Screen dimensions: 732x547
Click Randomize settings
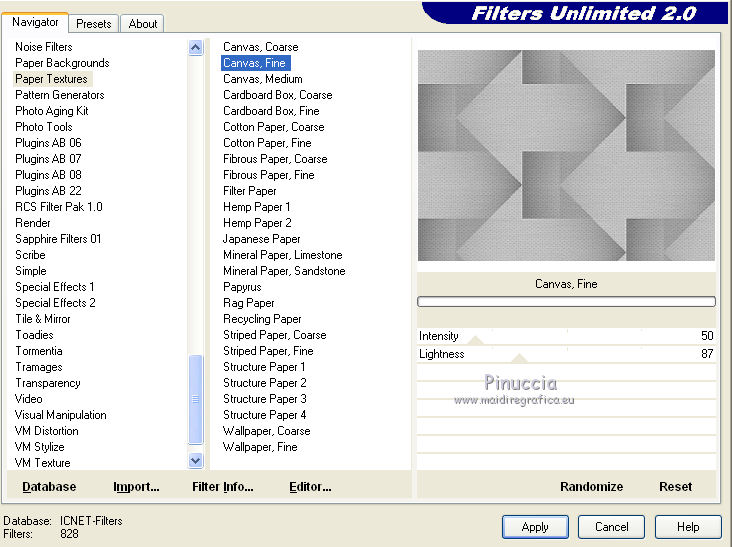(591, 486)
